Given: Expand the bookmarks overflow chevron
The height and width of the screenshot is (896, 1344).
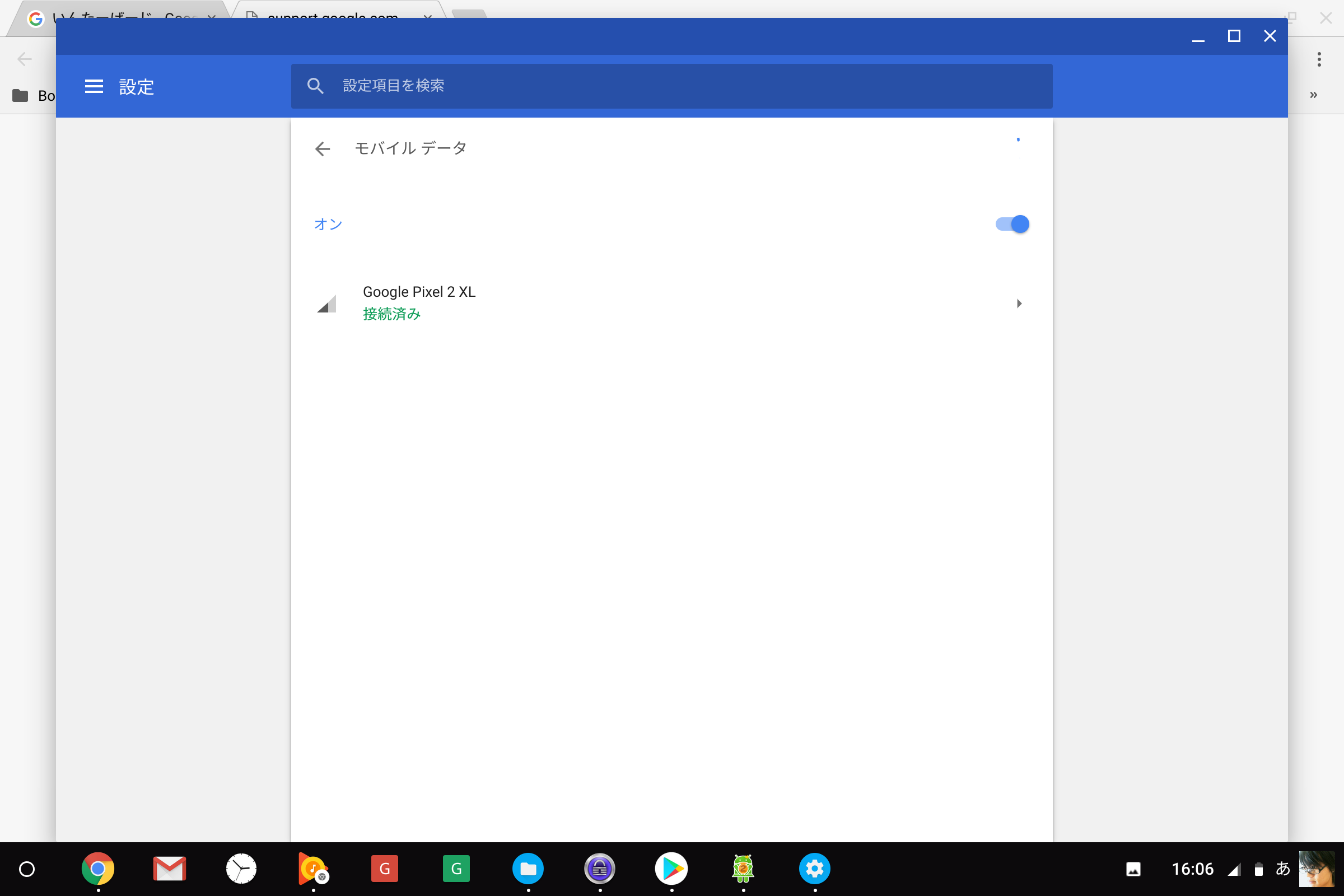Looking at the screenshot, I should [1313, 95].
